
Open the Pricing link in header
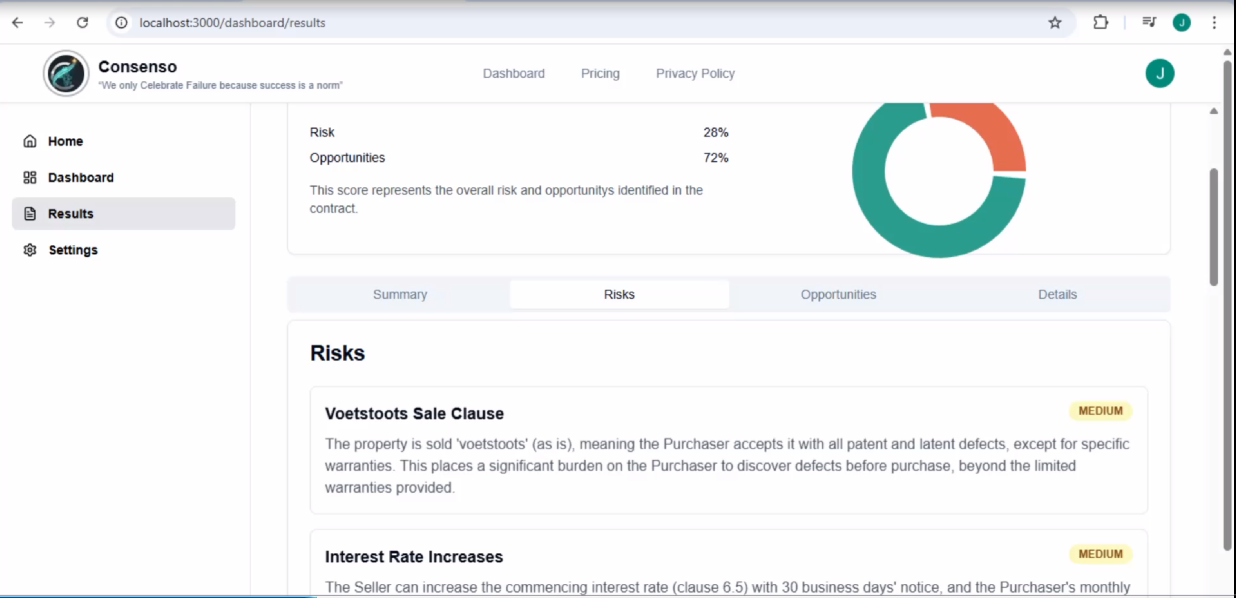pyautogui.click(x=600, y=73)
